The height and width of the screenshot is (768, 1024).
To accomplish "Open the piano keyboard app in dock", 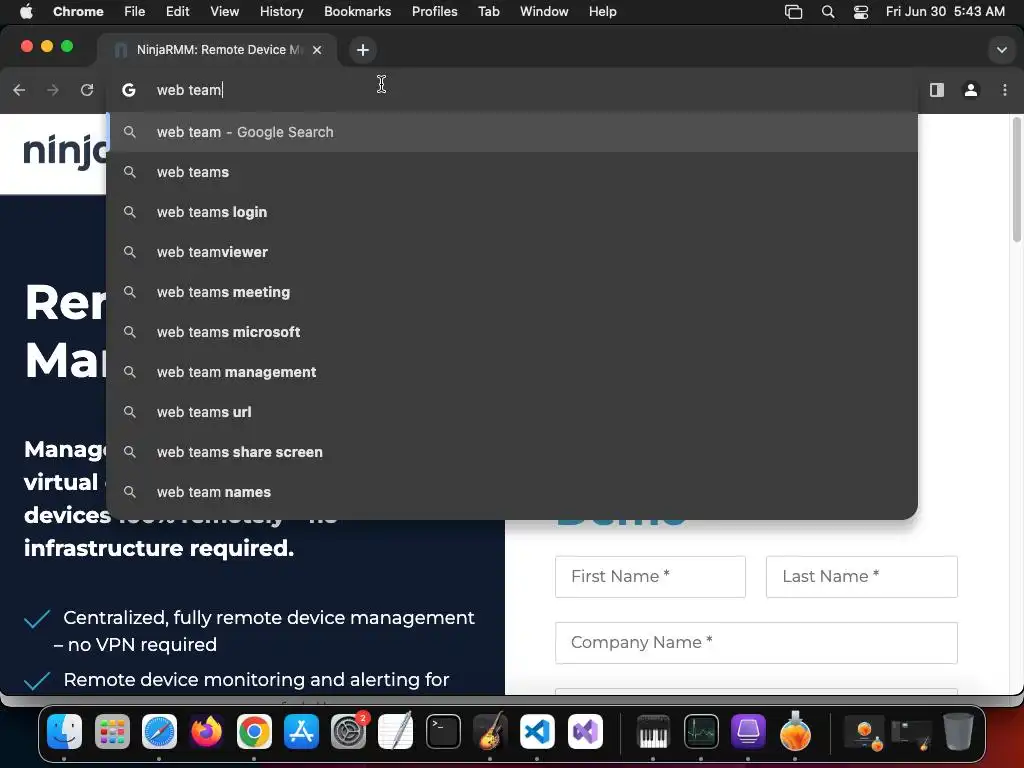I will click(653, 731).
